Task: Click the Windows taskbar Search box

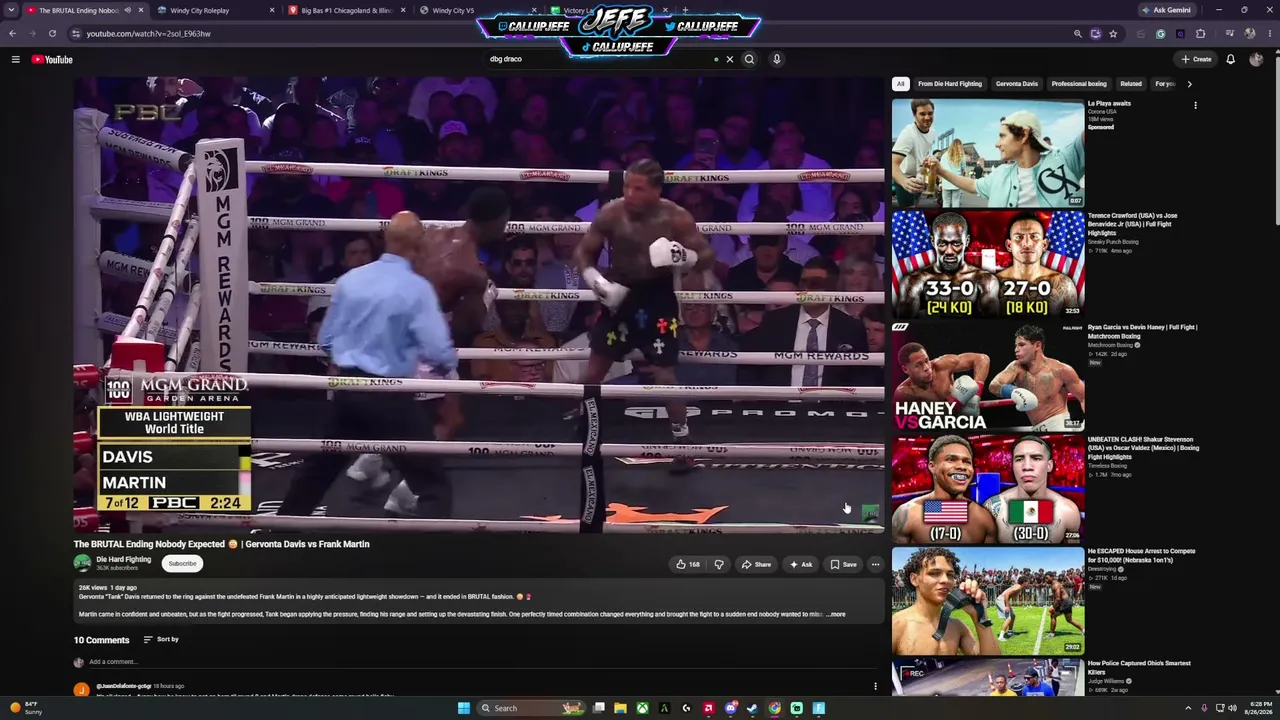Action: tap(530, 708)
